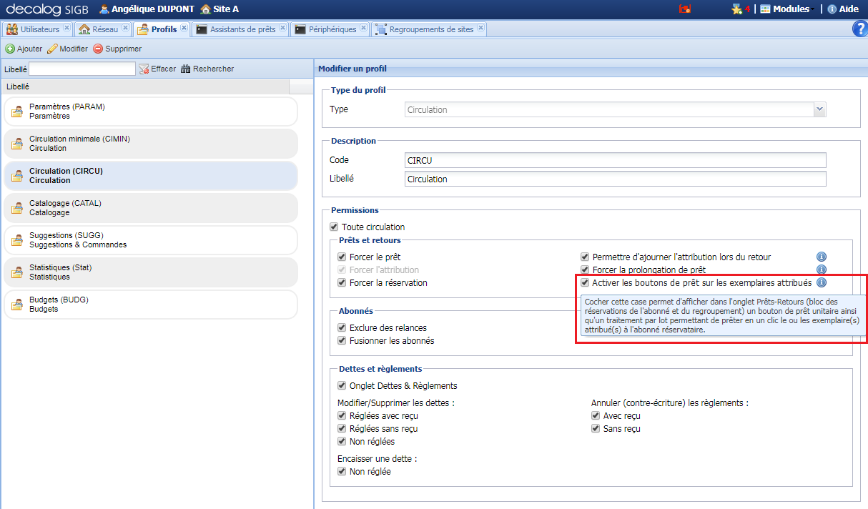The image size is (868, 509).
Task: Click info icon next to Forcer la prolongation
Action: pos(821,270)
